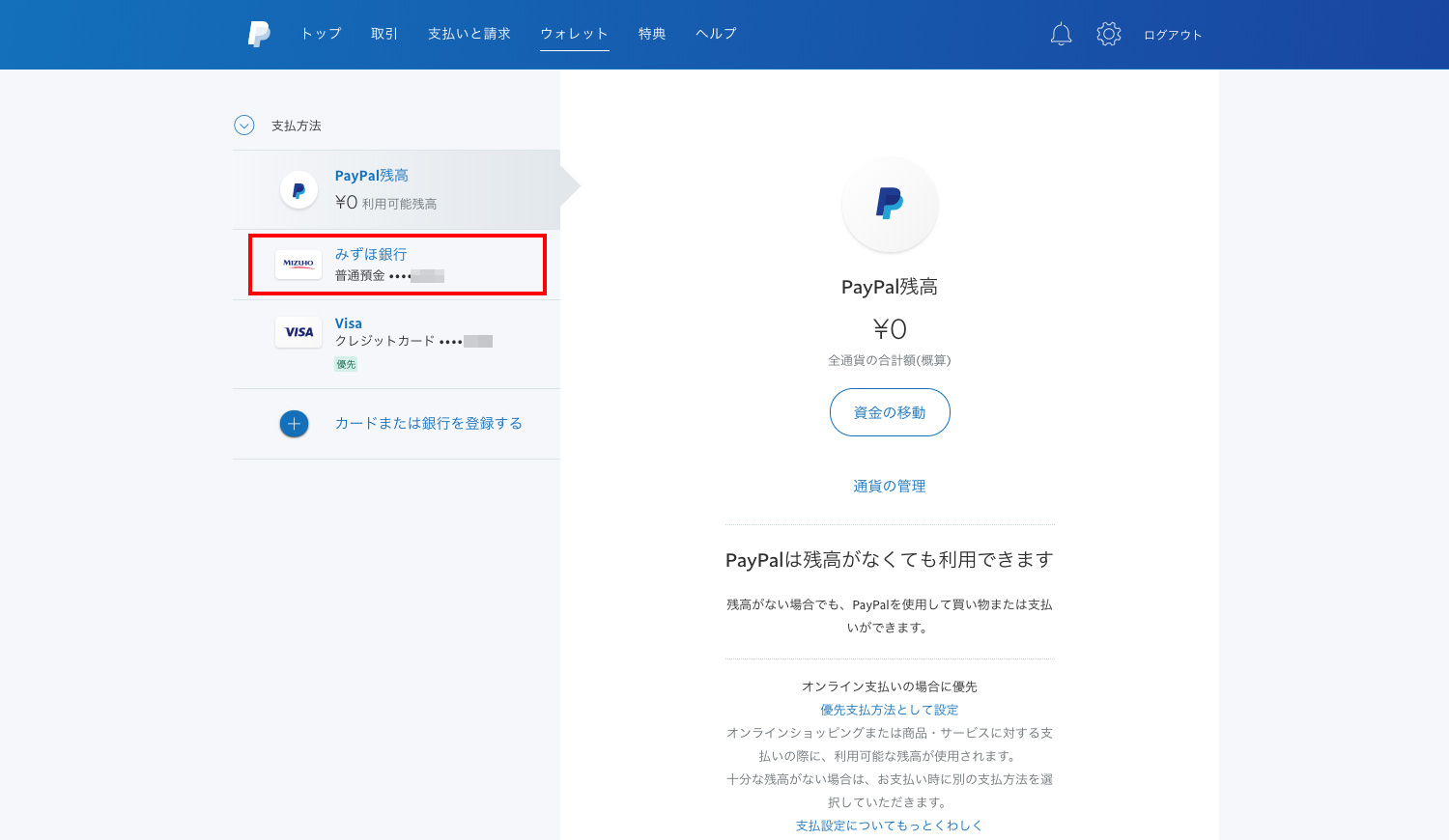This screenshot has height=840, width=1449.
Task: Click the PayPal残高 round logo in sidebar
Action: (298, 190)
